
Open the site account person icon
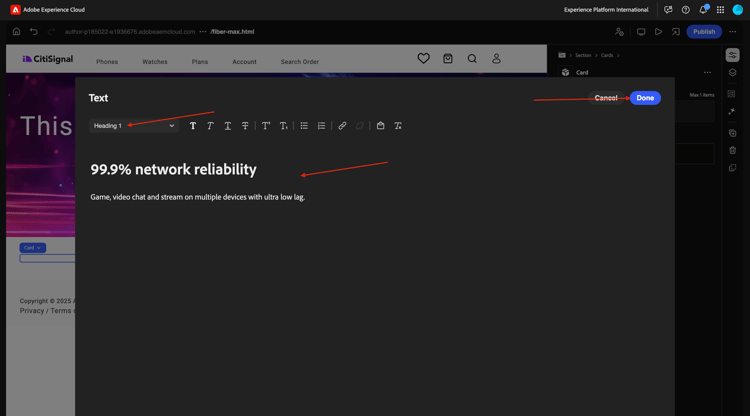click(x=496, y=58)
